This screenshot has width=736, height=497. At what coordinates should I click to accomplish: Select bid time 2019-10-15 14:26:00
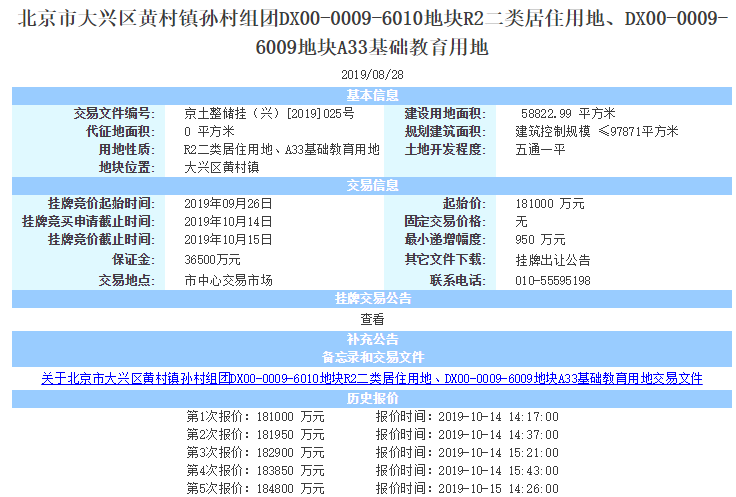498,489
